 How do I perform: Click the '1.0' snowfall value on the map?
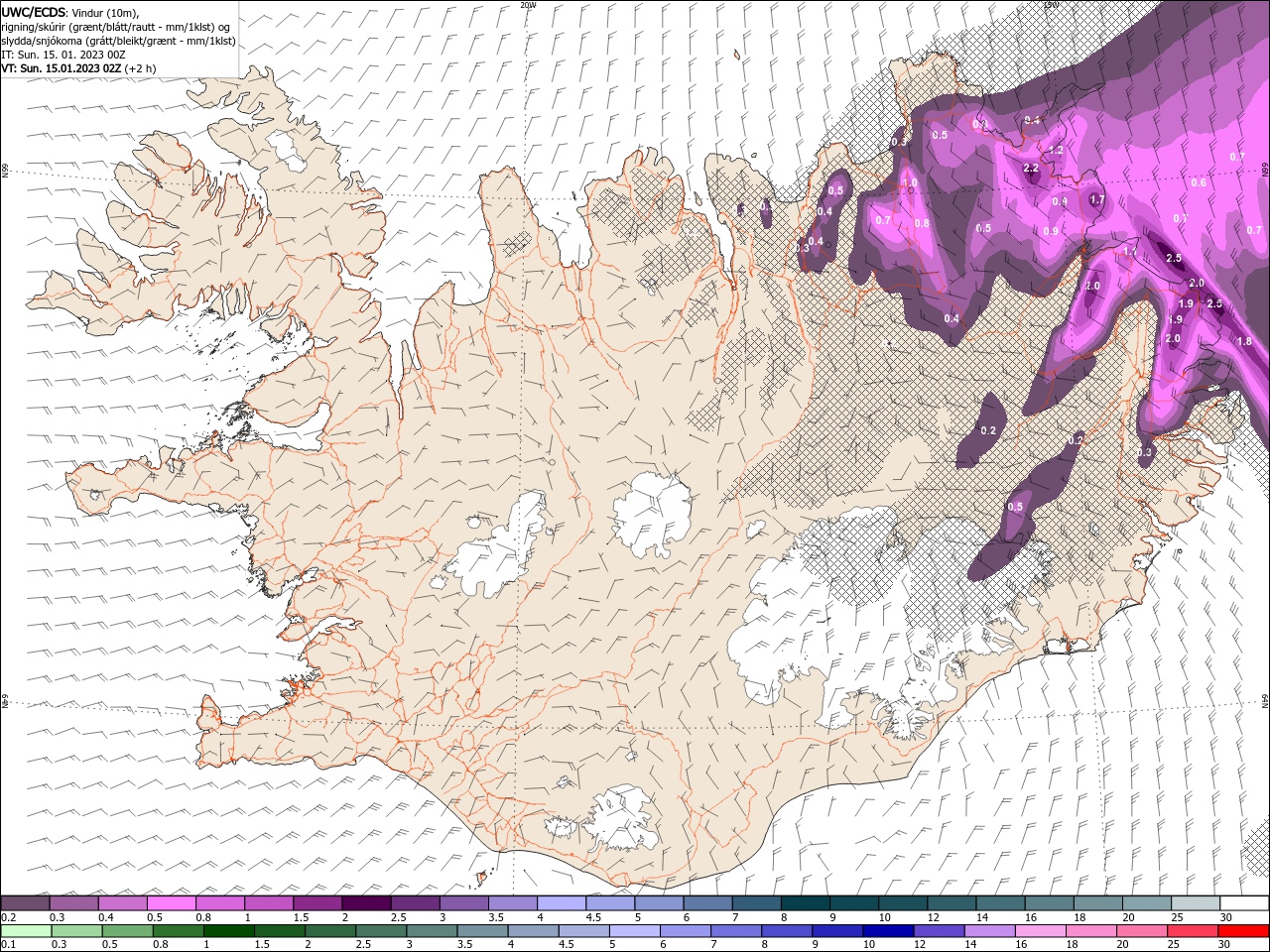coord(910,183)
